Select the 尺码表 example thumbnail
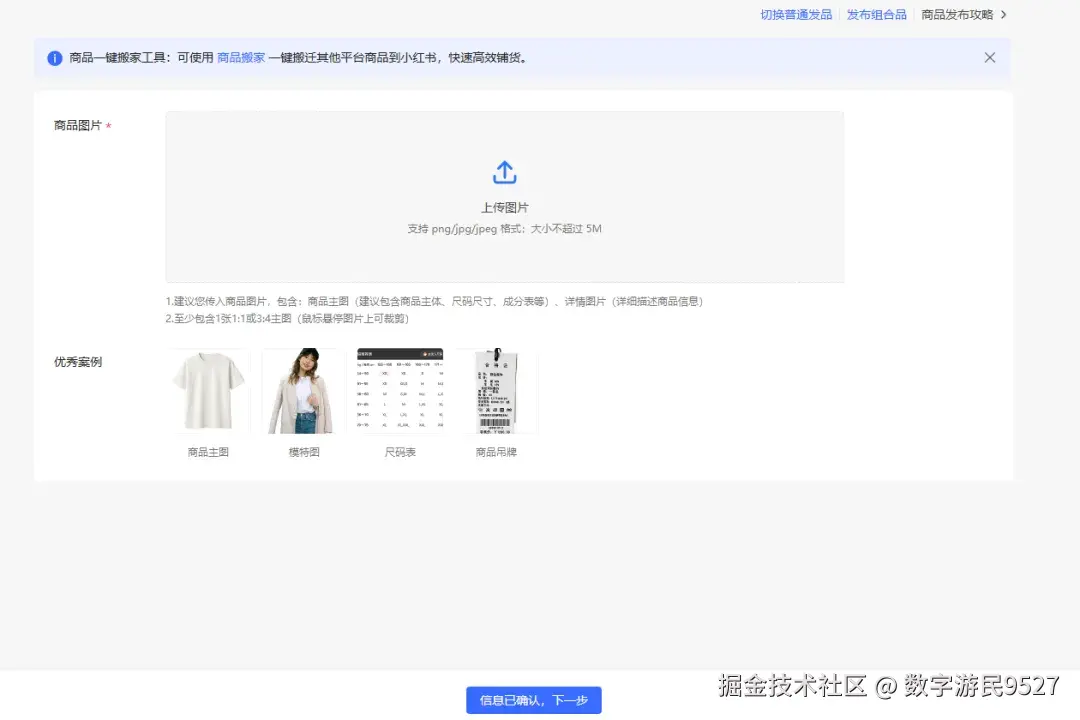The image size is (1080, 720). tap(399, 389)
